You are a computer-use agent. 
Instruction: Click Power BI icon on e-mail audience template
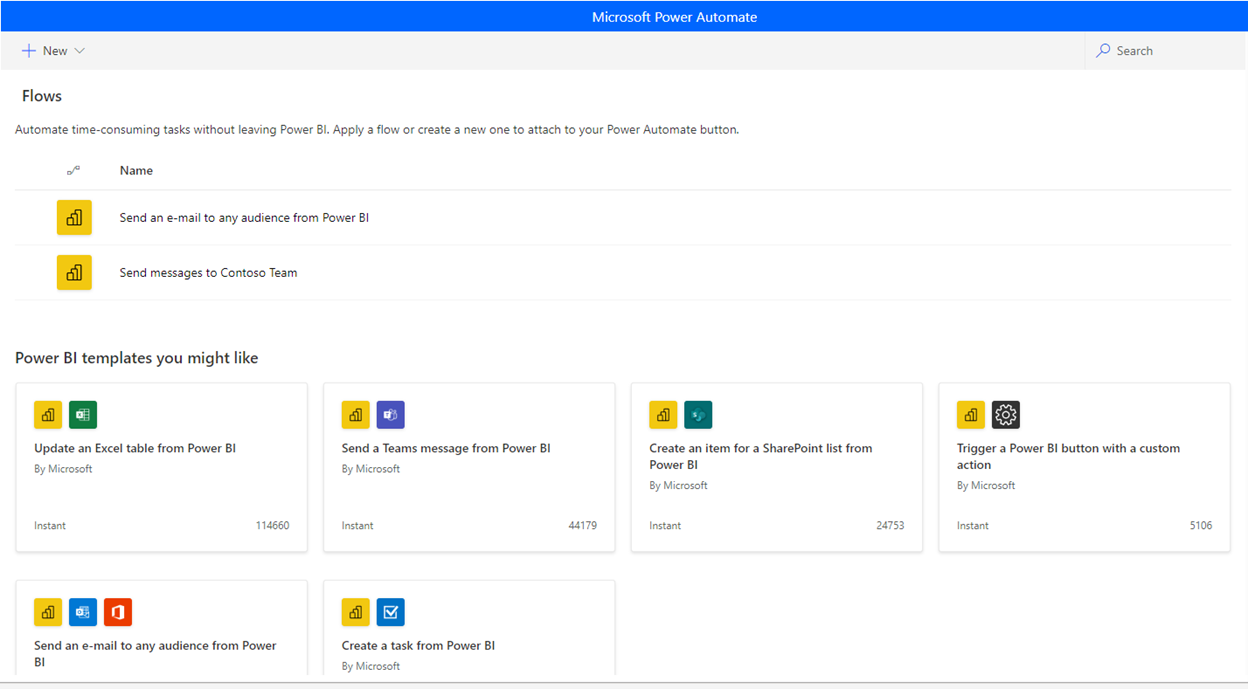(x=48, y=612)
